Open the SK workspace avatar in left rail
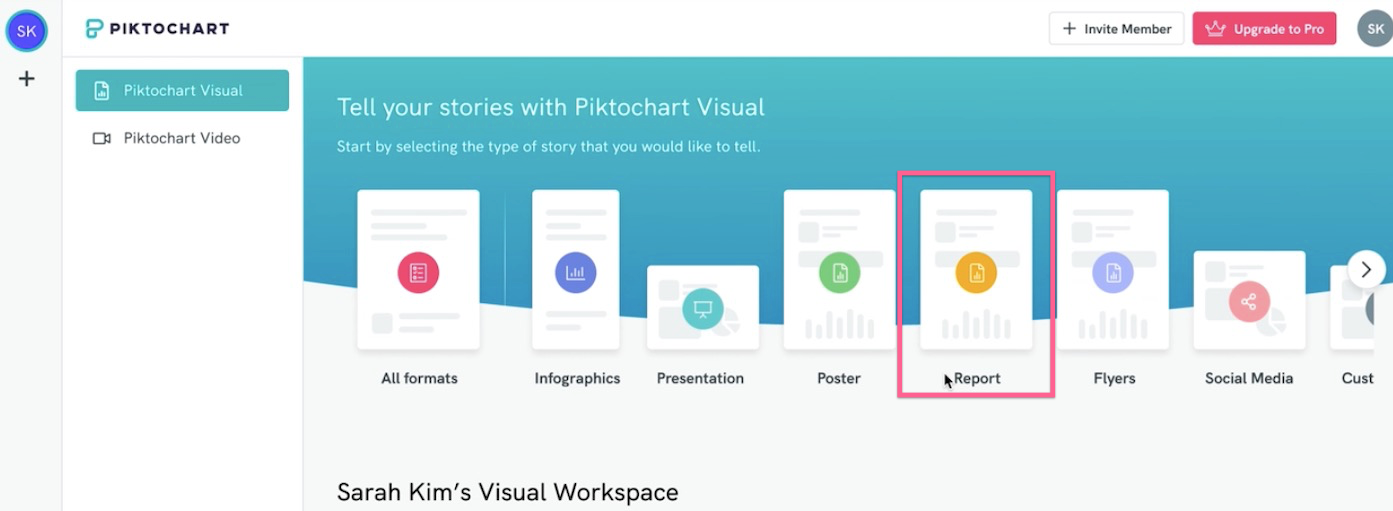 pyautogui.click(x=27, y=31)
